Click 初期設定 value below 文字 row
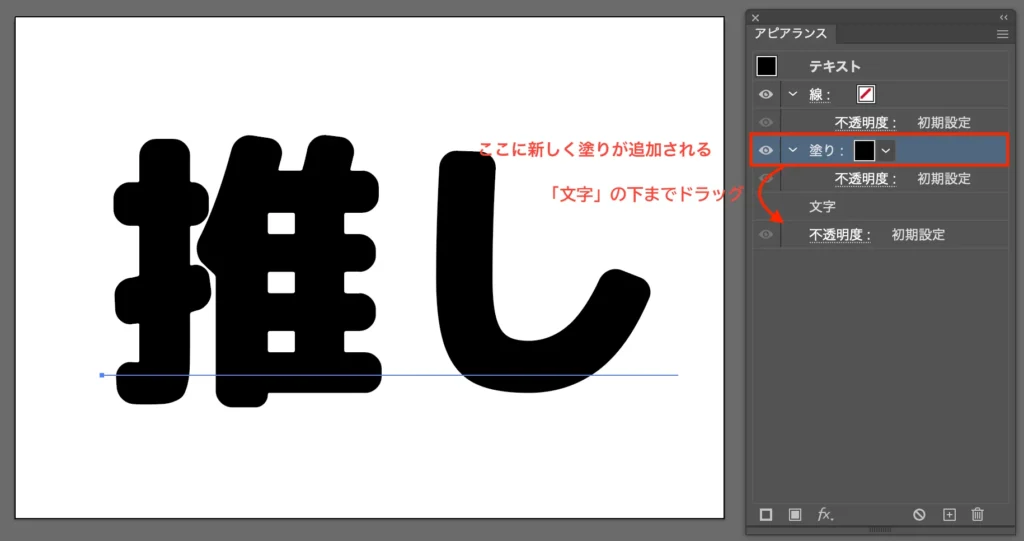Screen dimensions: 1024x541 [x=918, y=235]
